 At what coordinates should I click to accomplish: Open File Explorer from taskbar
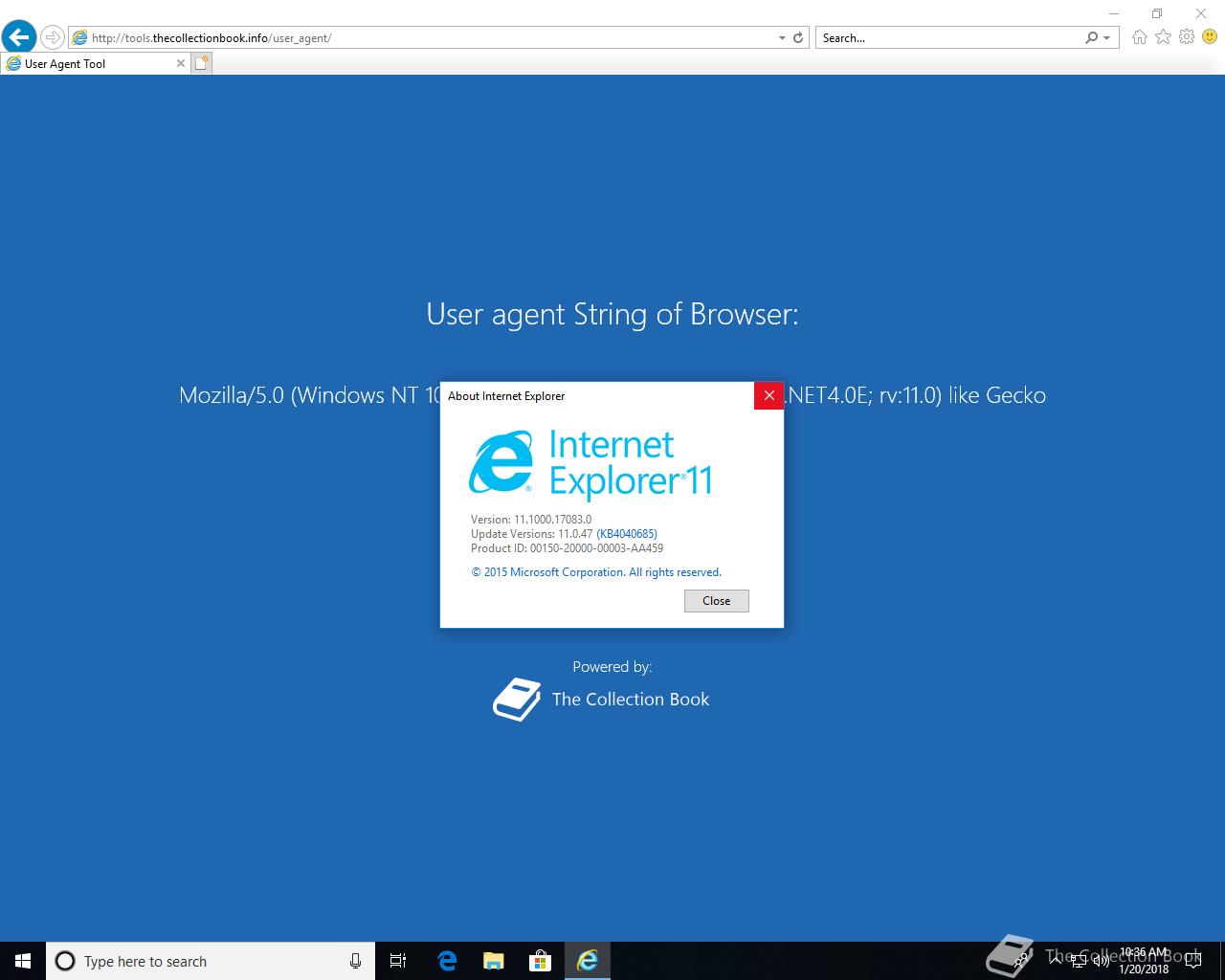[x=493, y=961]
